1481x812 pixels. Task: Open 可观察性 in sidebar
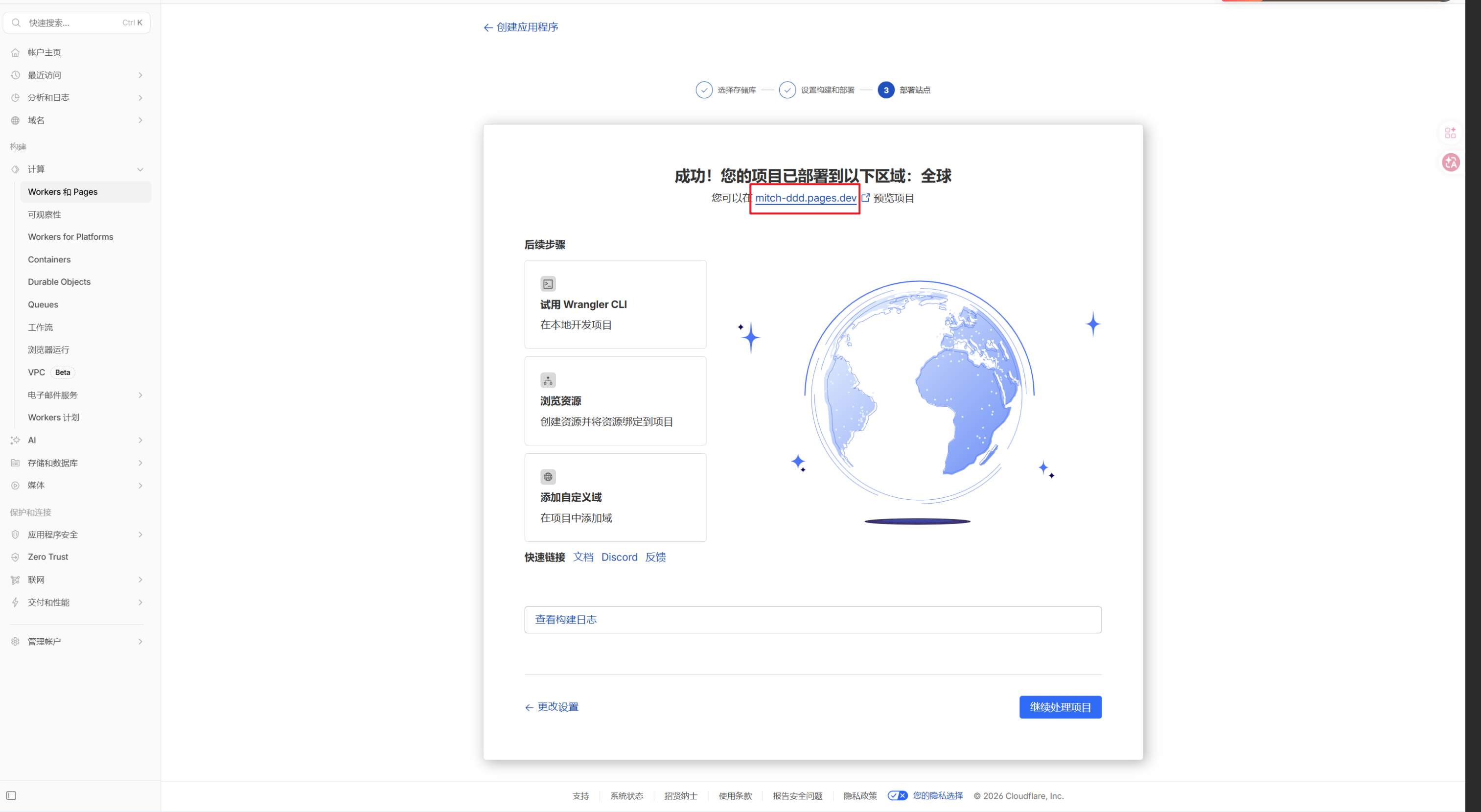pyautogui.click(x=44, y=214)
